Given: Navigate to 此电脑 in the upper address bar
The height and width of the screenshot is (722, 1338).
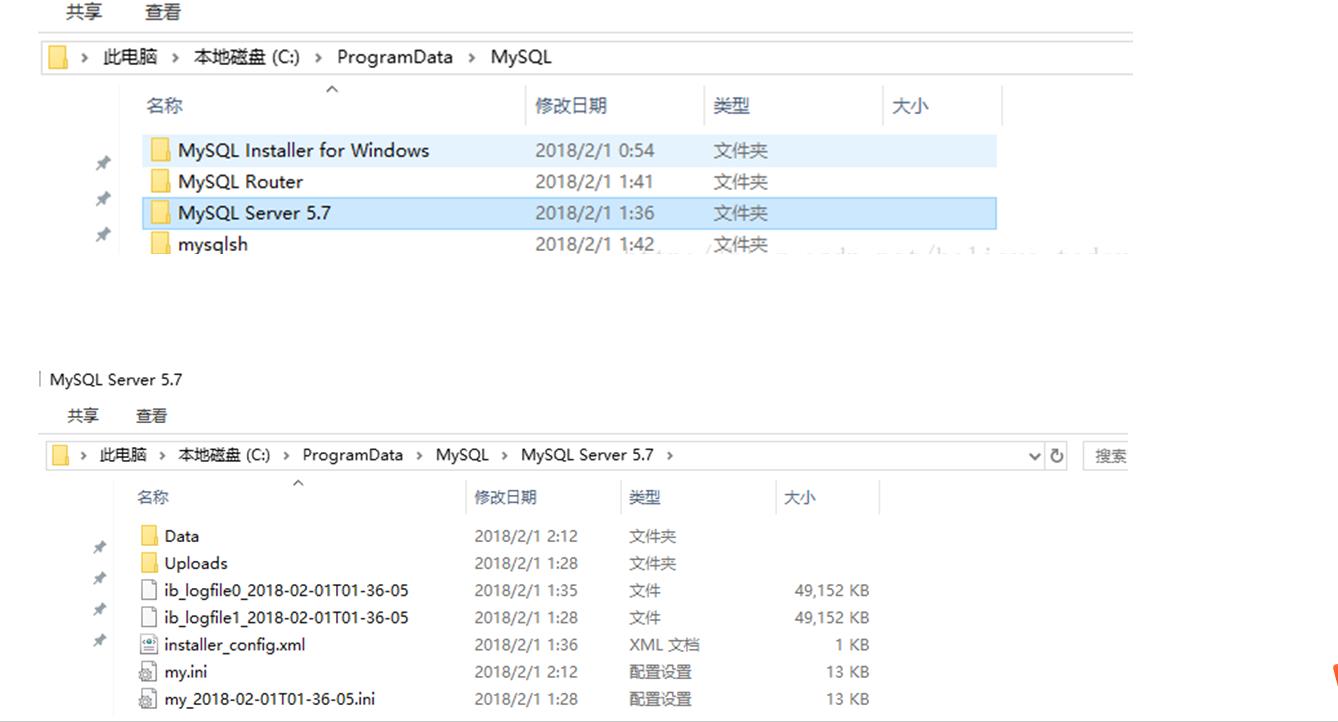Looking at the screenshot, I should (130, 57).
